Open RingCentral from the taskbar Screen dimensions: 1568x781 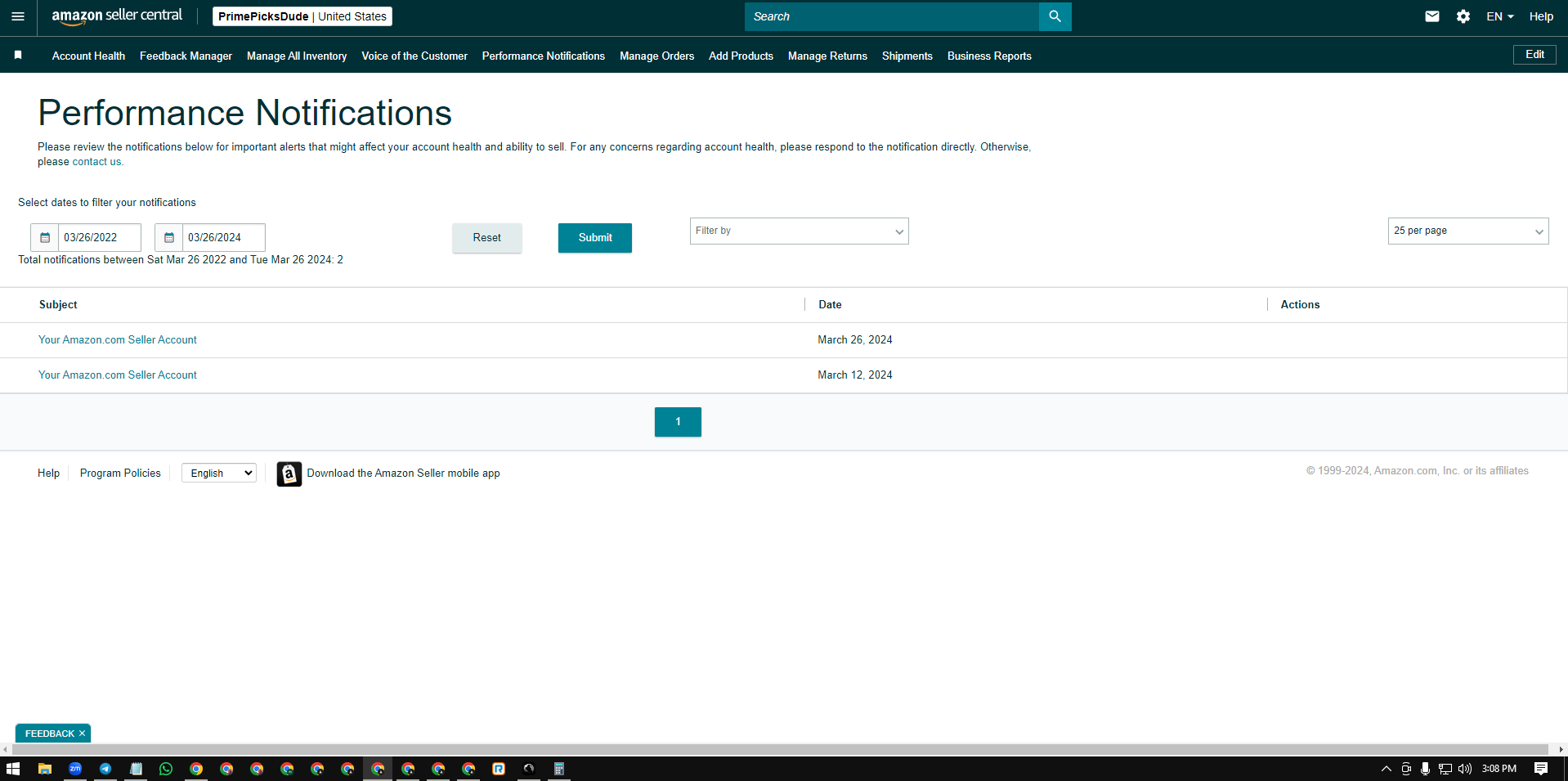(499, 769)
